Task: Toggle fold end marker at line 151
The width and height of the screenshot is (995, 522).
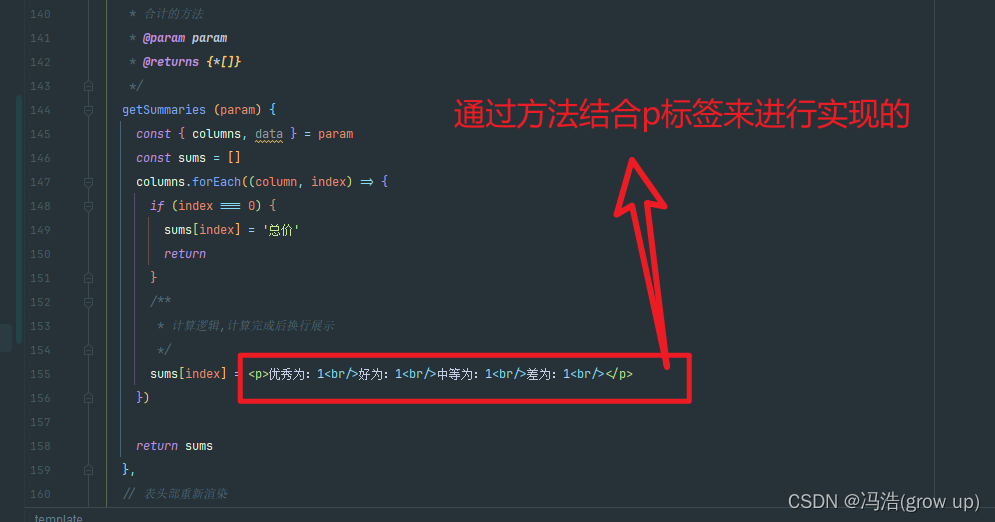Action: click(88, 278)
